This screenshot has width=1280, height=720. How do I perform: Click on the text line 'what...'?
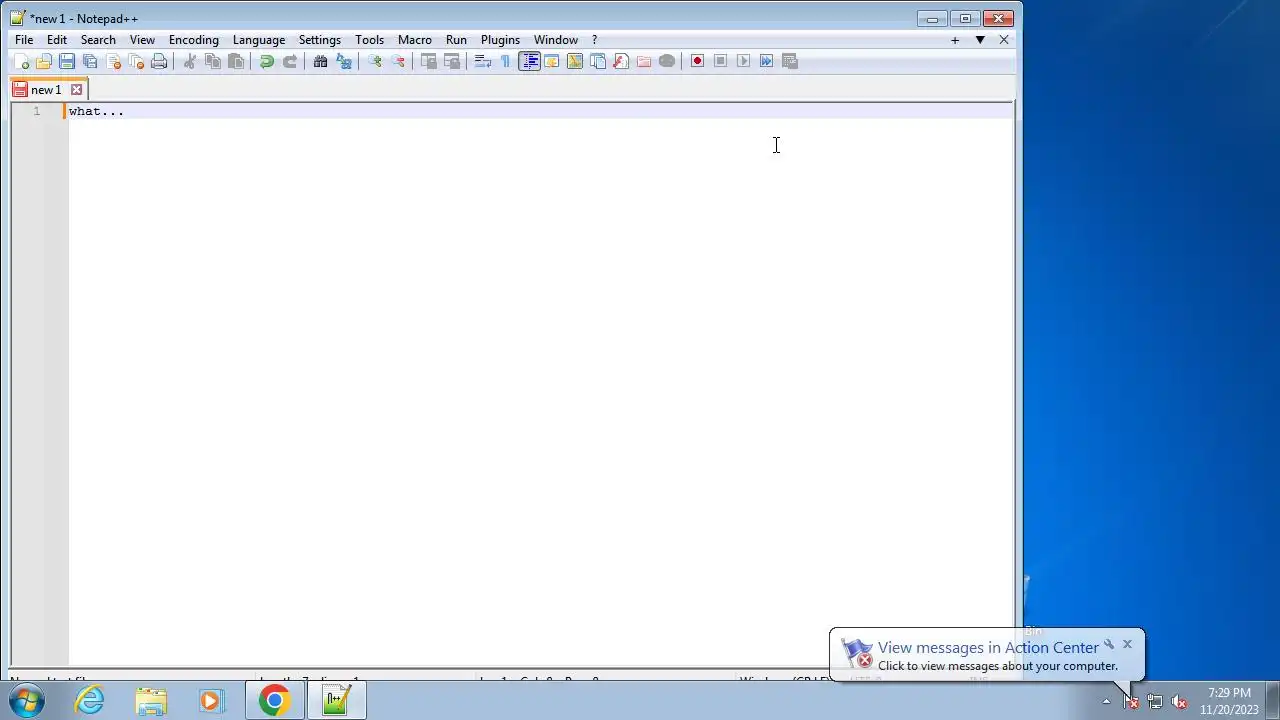point(96,111)
